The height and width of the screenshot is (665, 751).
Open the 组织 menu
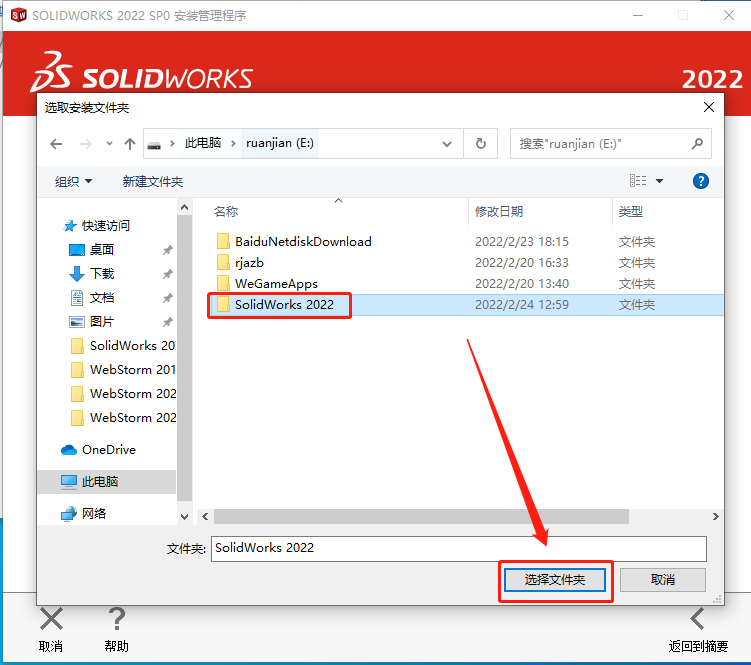point(73,182)
